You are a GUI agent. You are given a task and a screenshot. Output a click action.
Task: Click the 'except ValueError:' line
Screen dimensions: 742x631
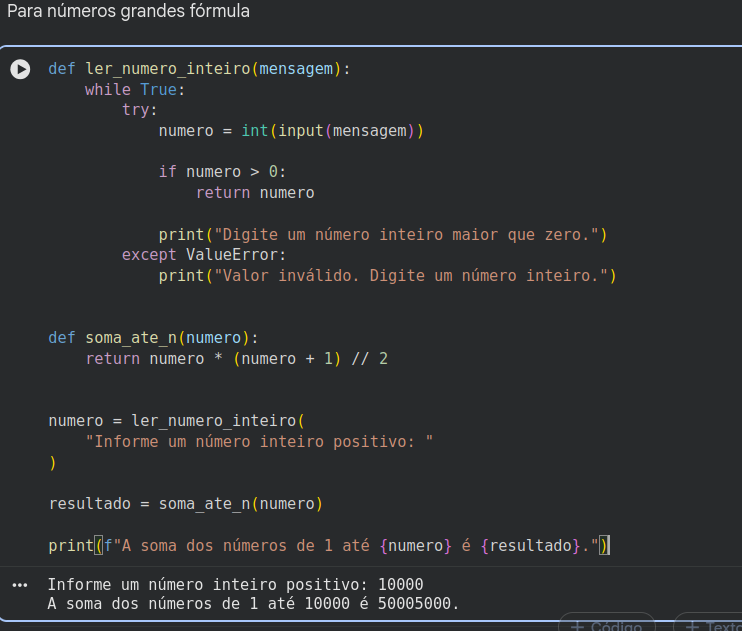click(204, 255)
